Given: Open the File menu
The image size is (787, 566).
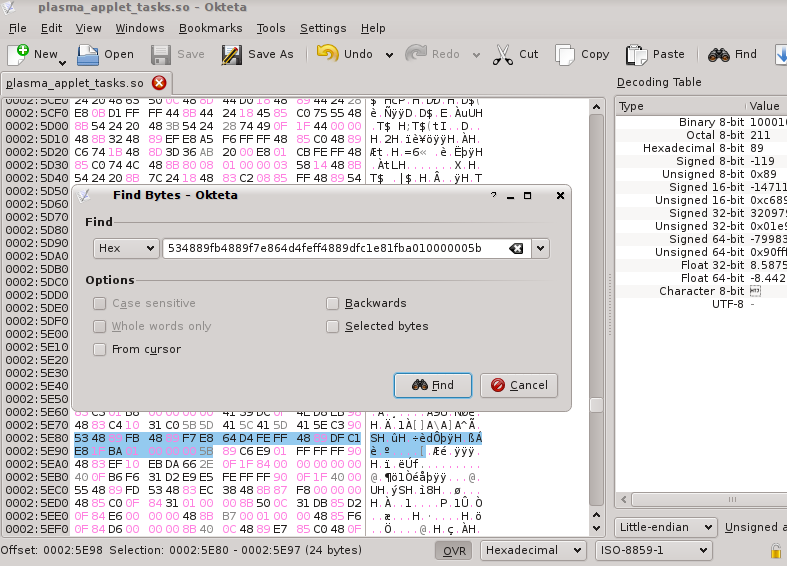Looking at the screenshot, I should tap(18, 28).
